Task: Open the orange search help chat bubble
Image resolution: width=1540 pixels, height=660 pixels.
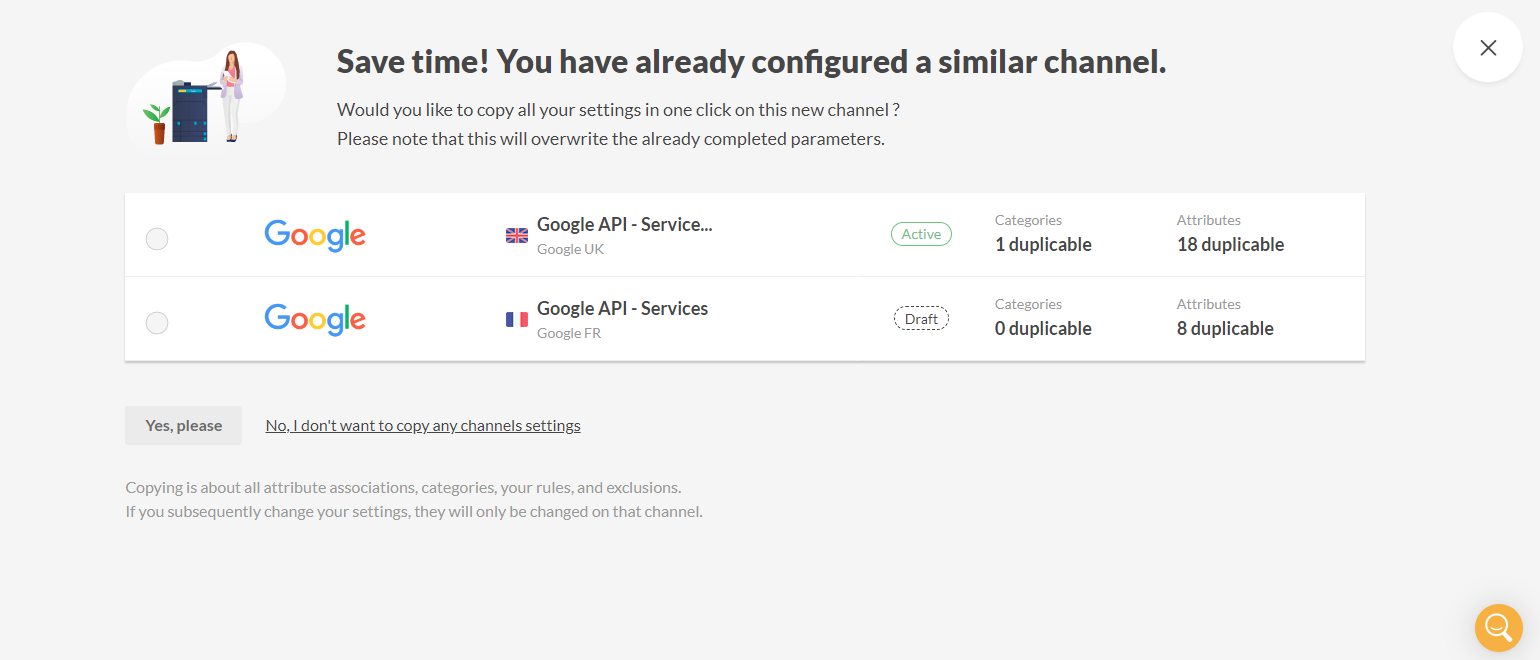Action: pyautogui.click(x=1498, y=627)
